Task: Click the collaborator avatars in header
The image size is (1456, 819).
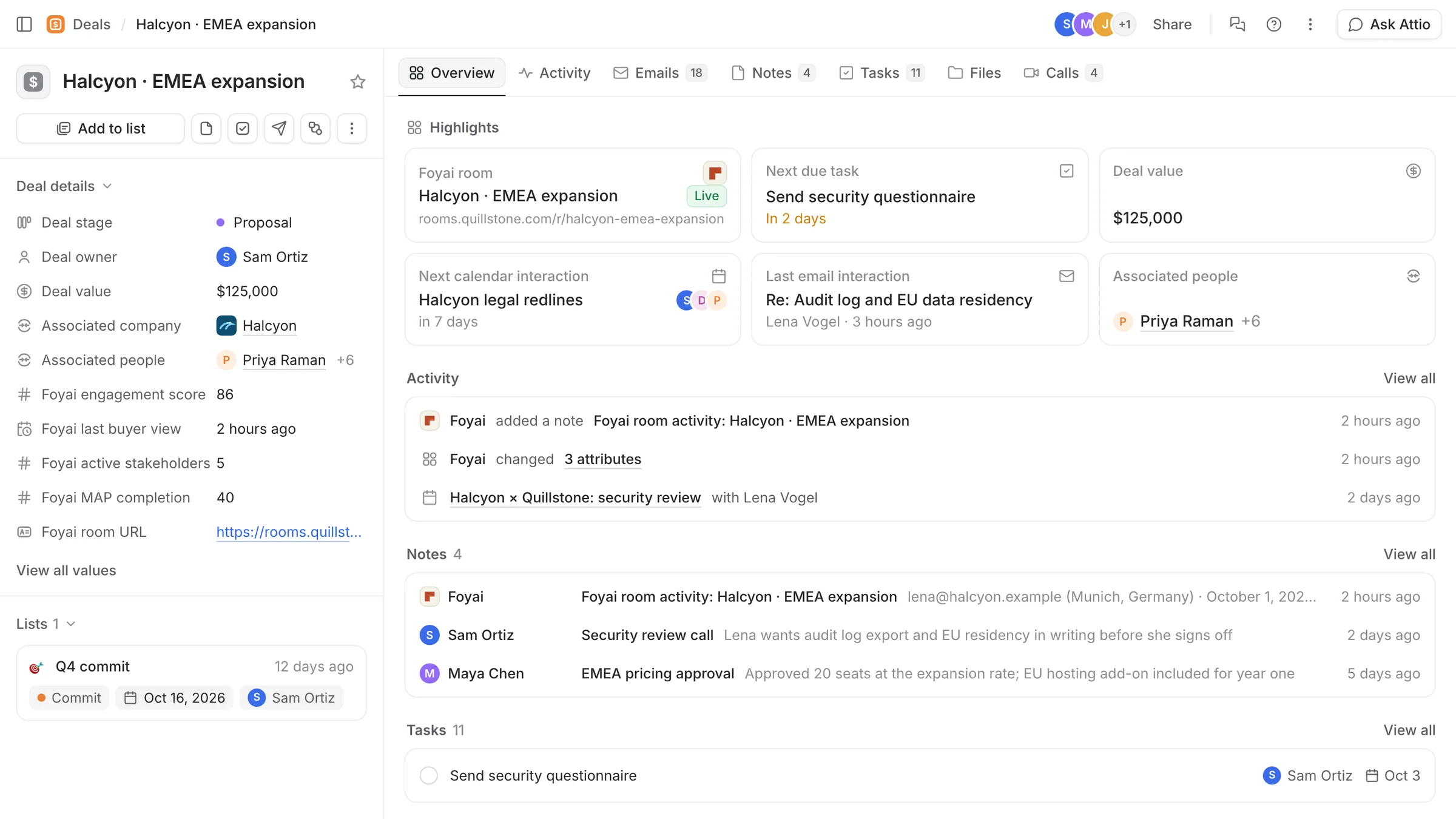Action: click(x=1095, y=24)
